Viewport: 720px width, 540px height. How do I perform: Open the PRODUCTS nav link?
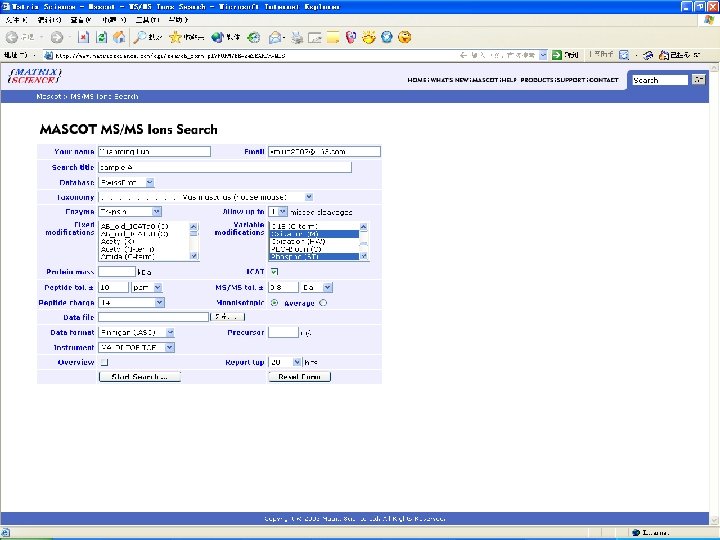[537, 80]
